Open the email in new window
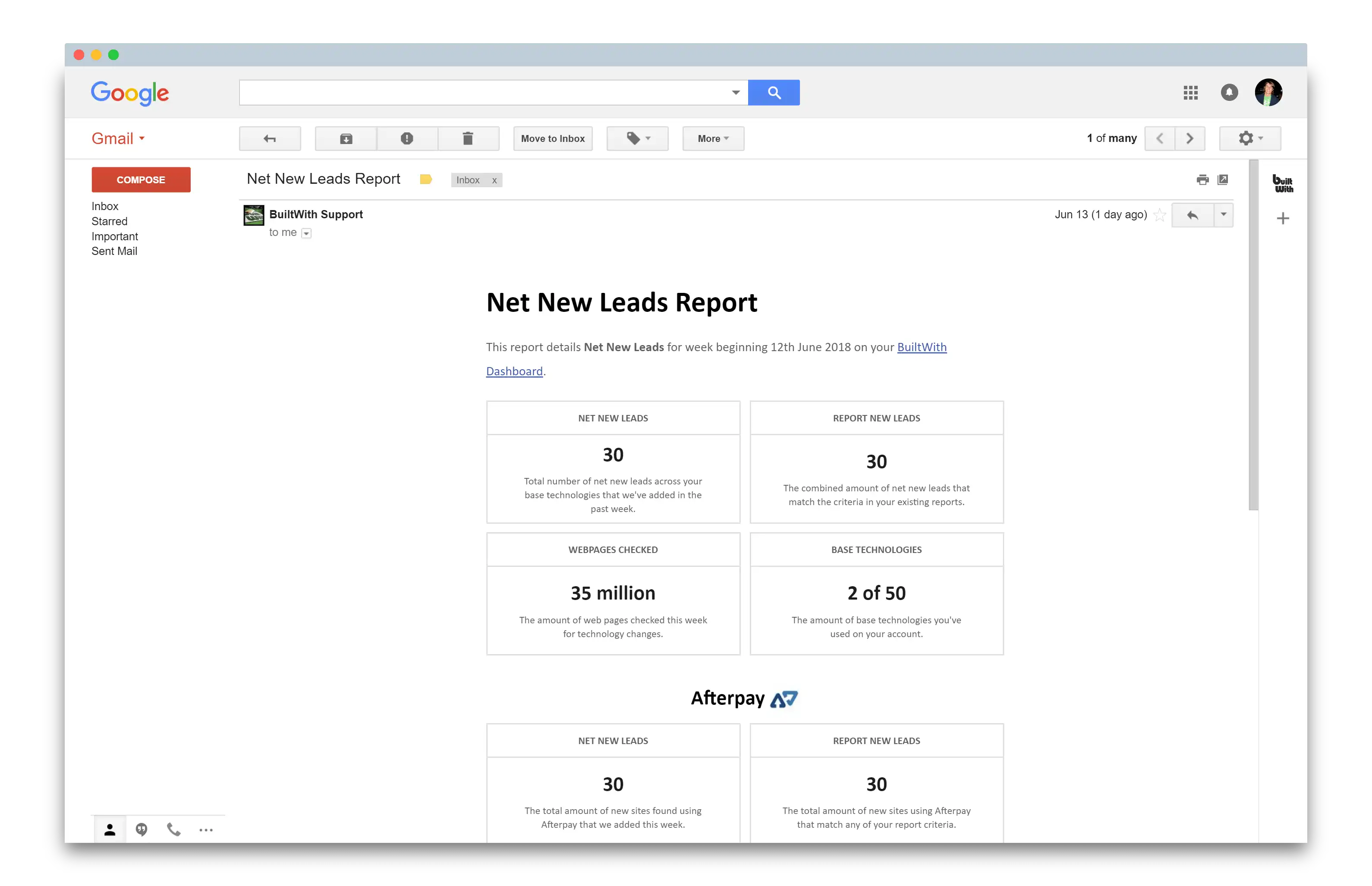 [1222, 179]
